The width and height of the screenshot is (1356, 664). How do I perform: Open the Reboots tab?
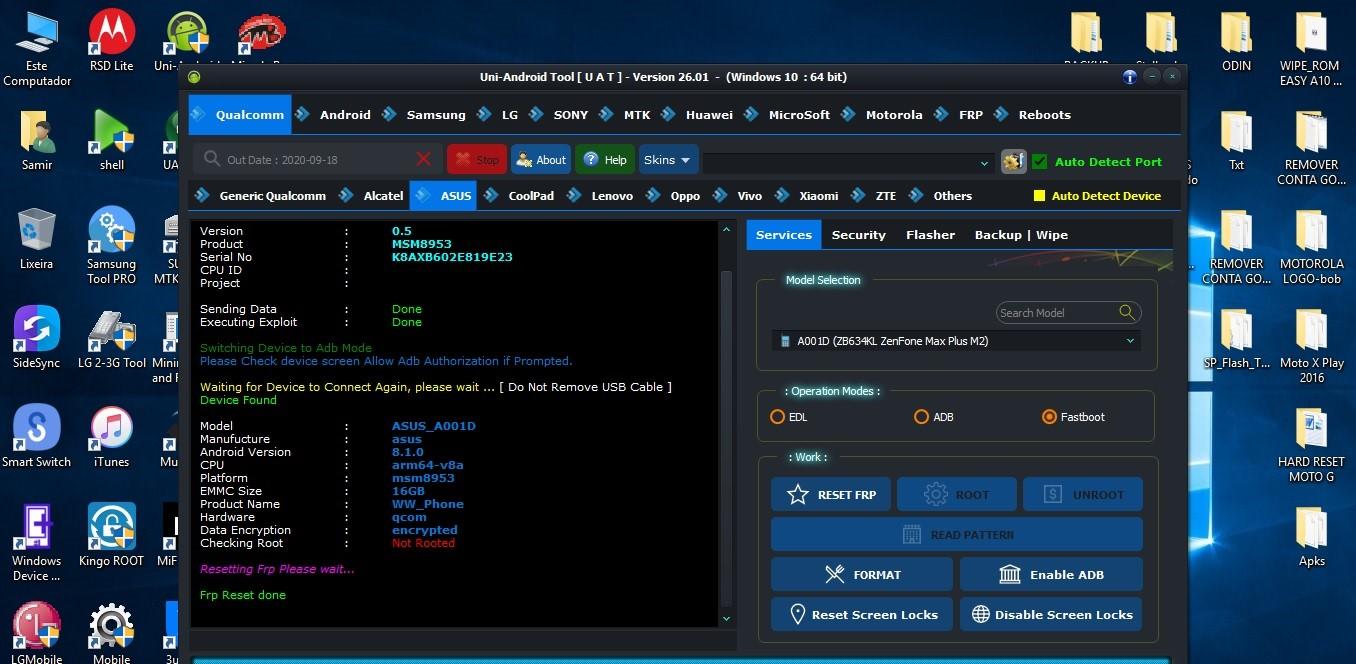[x=1044, y=115]
